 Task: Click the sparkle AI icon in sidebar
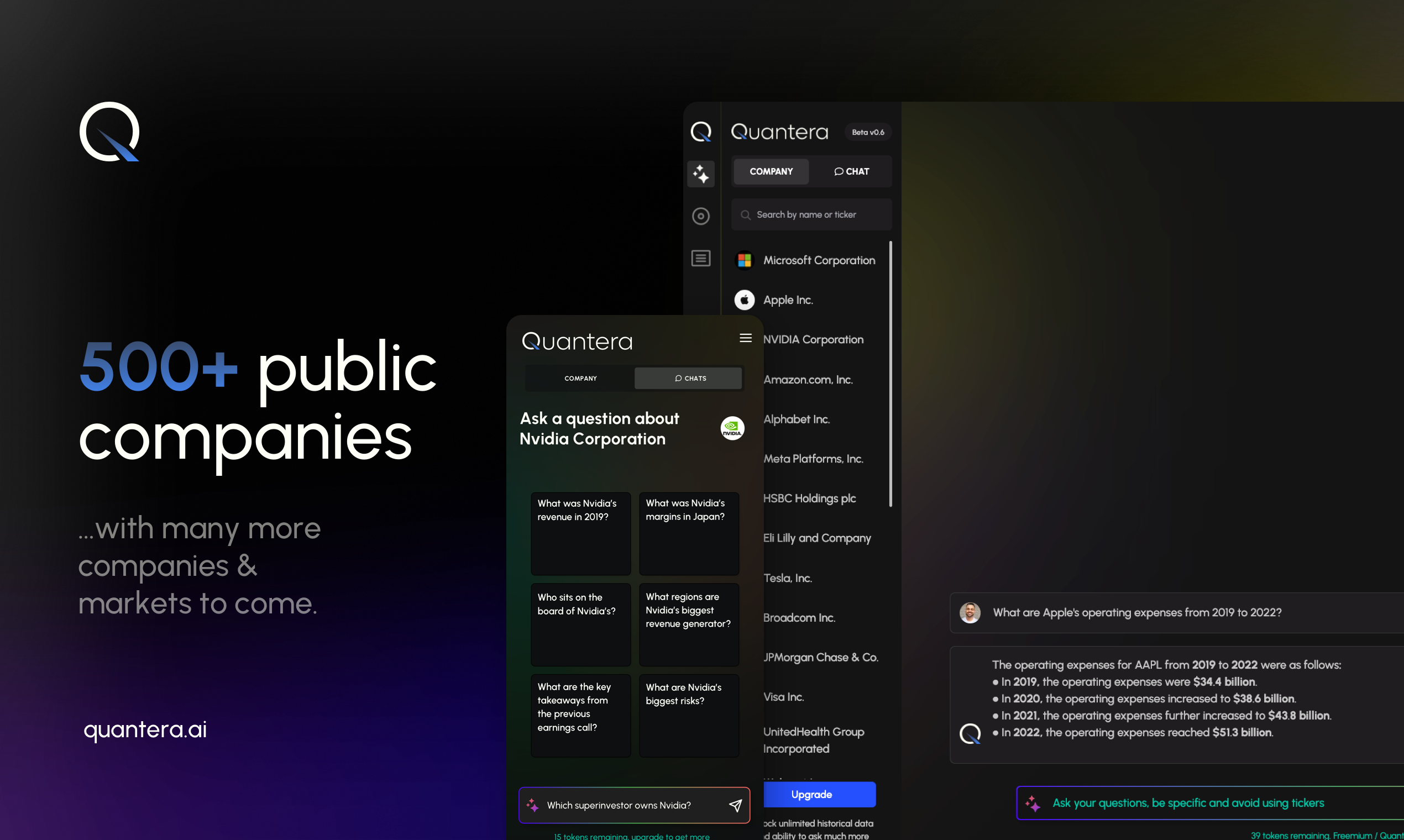pos(700,174)
